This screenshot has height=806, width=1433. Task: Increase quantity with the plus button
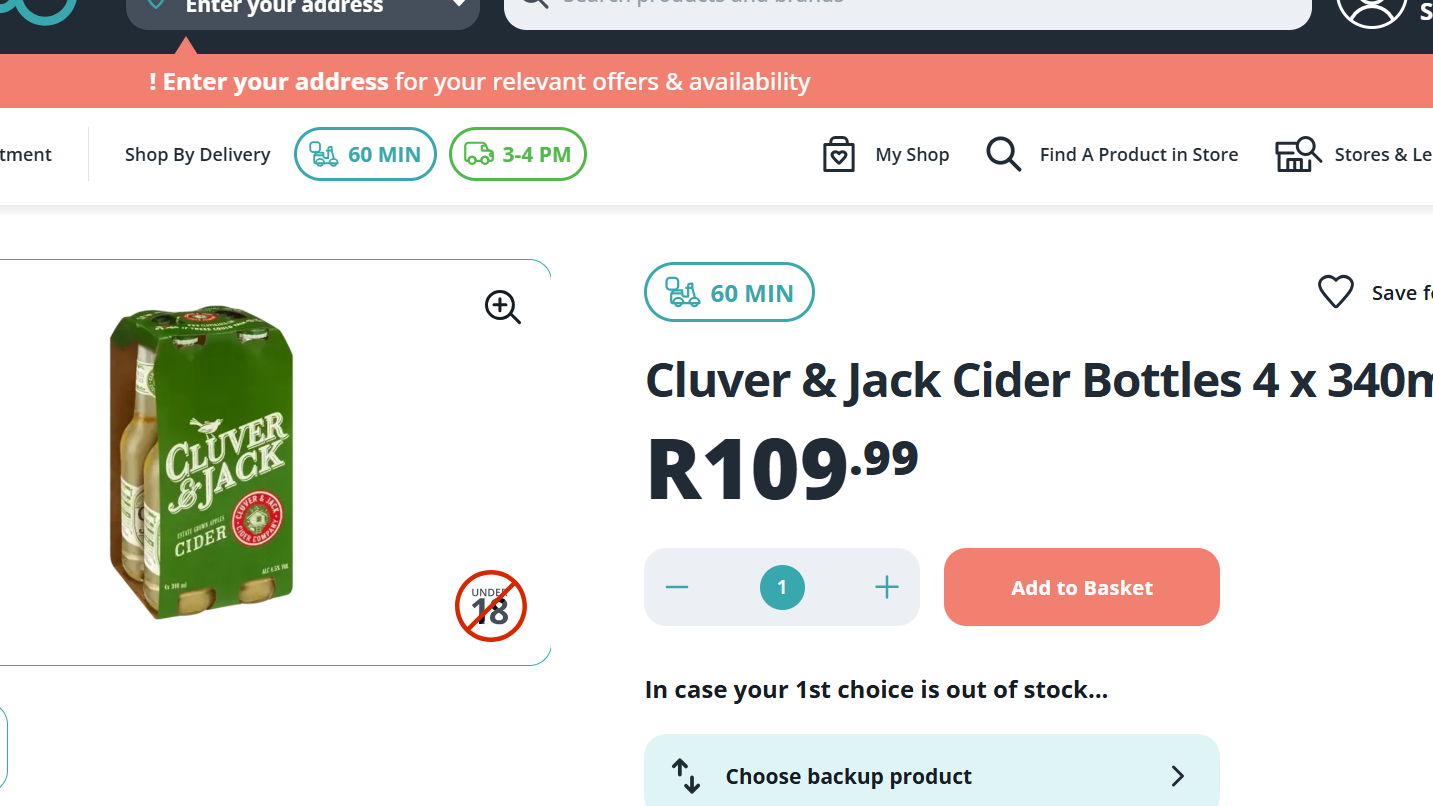[886, 587]
